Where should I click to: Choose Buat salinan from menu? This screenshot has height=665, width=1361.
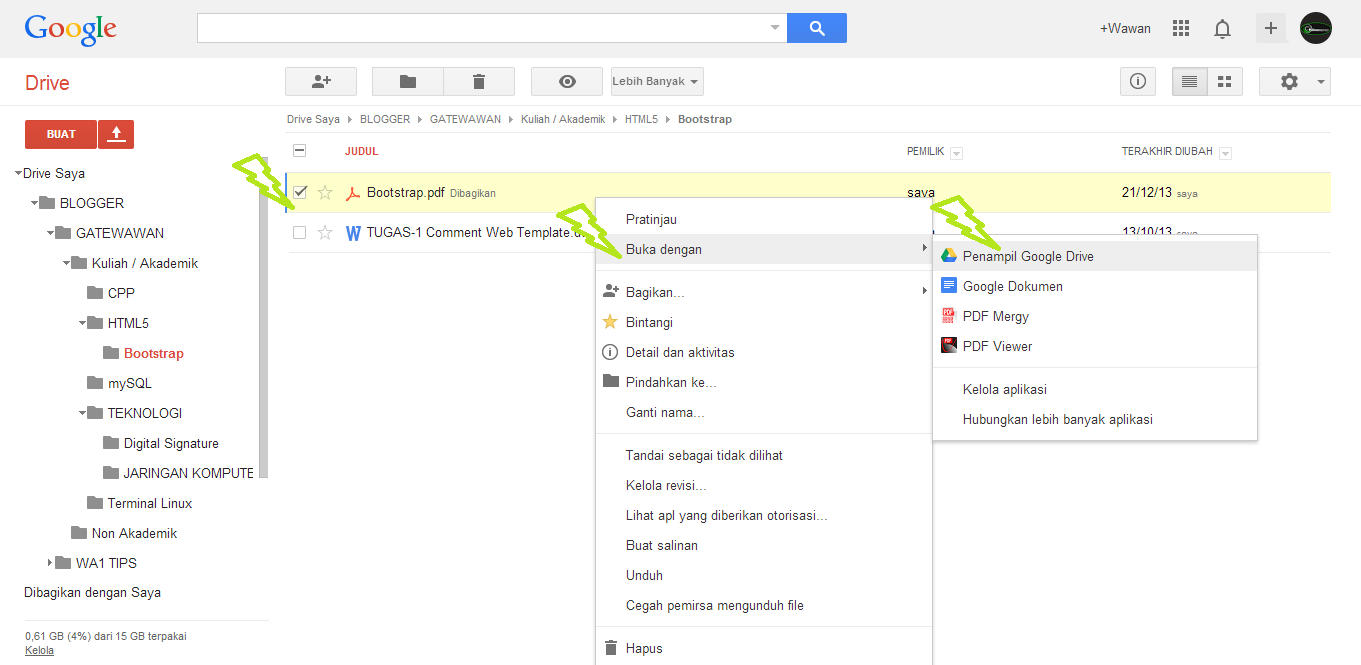tap(764, 545)
